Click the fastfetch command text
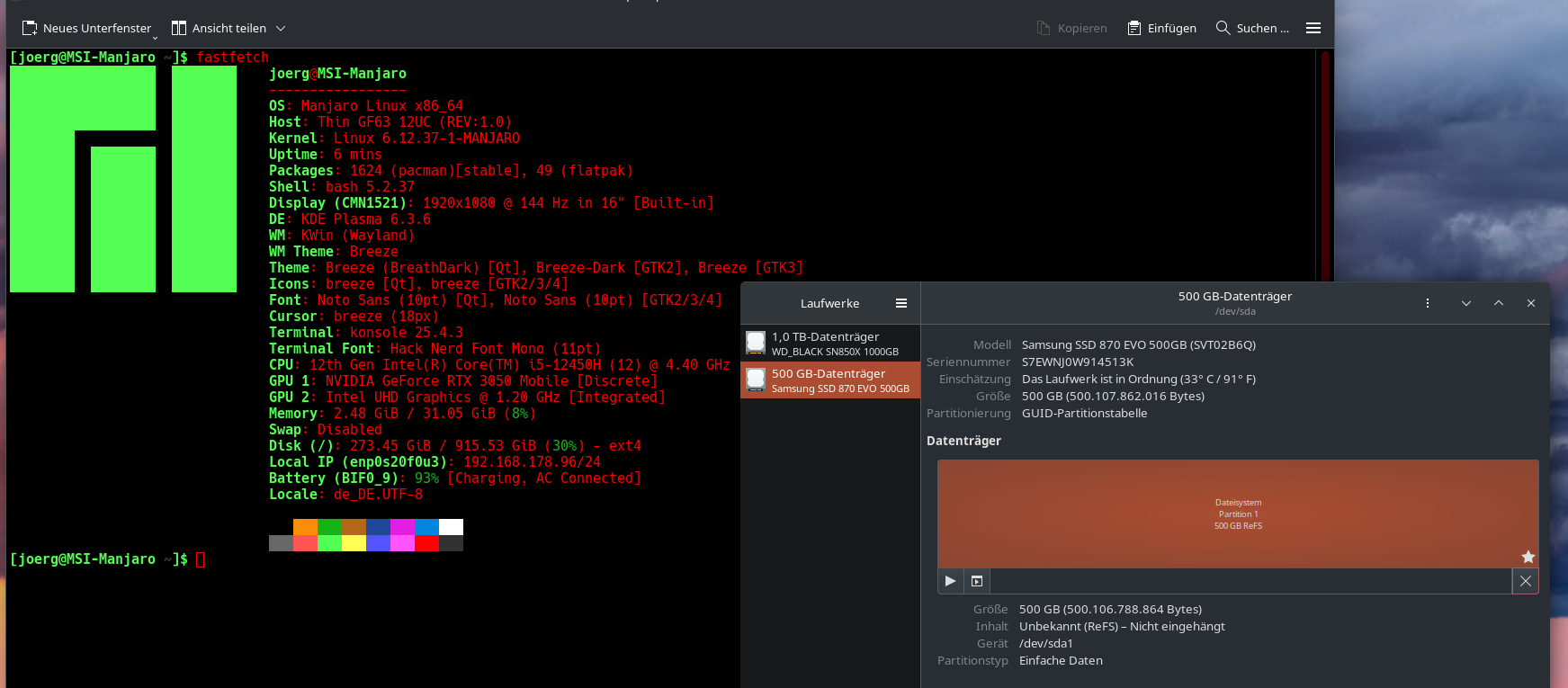Image resolution: width=1568 pixels, height=688 pixels. click(x=232, y=58)
